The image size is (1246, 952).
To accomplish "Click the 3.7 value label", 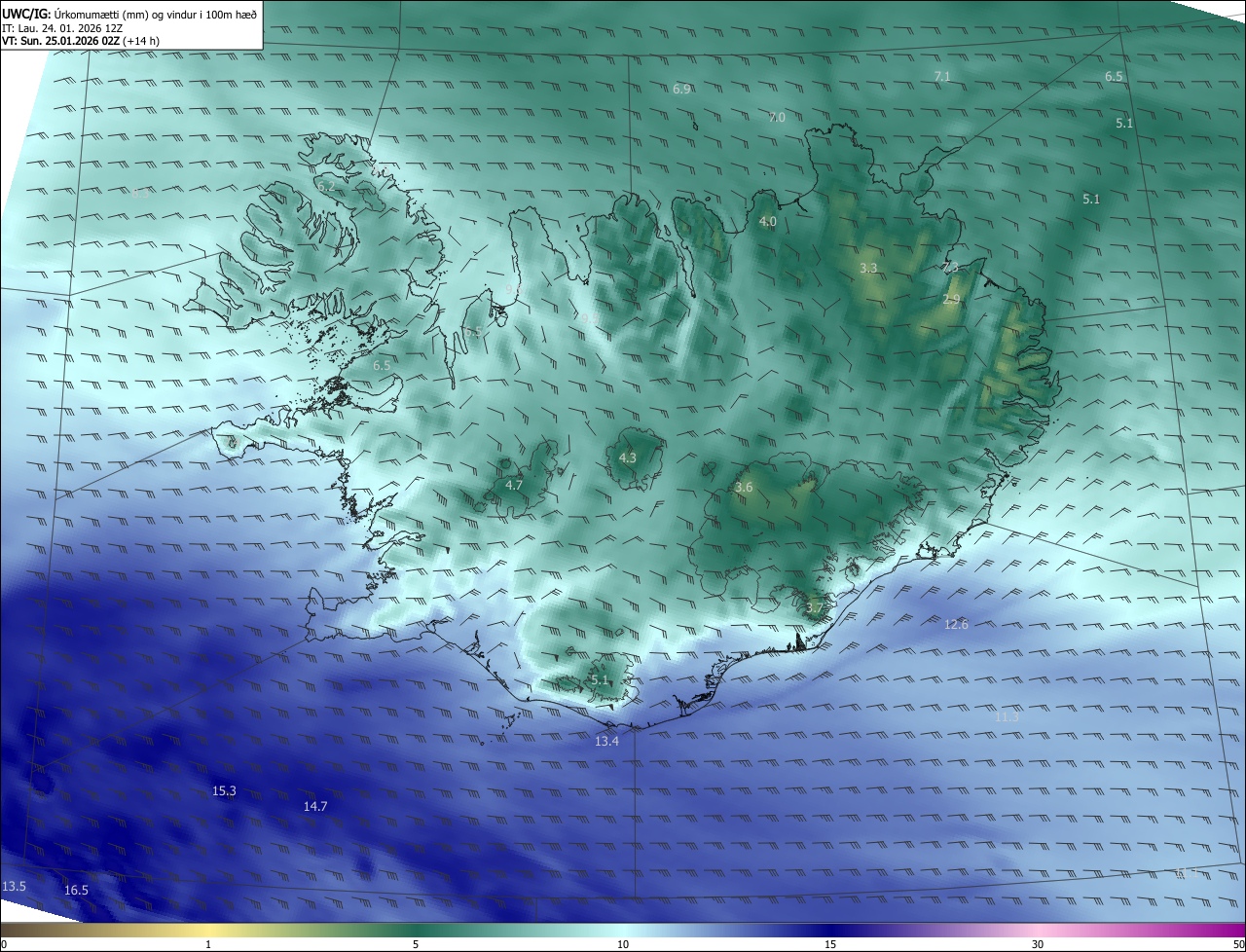I will 815,607.
